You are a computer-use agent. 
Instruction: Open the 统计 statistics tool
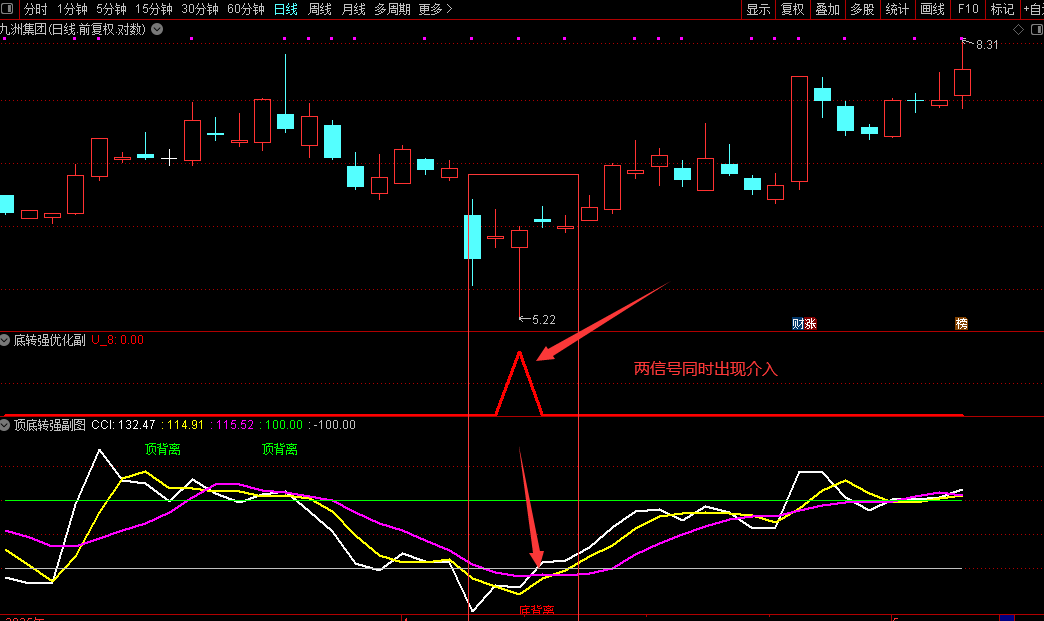898,9
